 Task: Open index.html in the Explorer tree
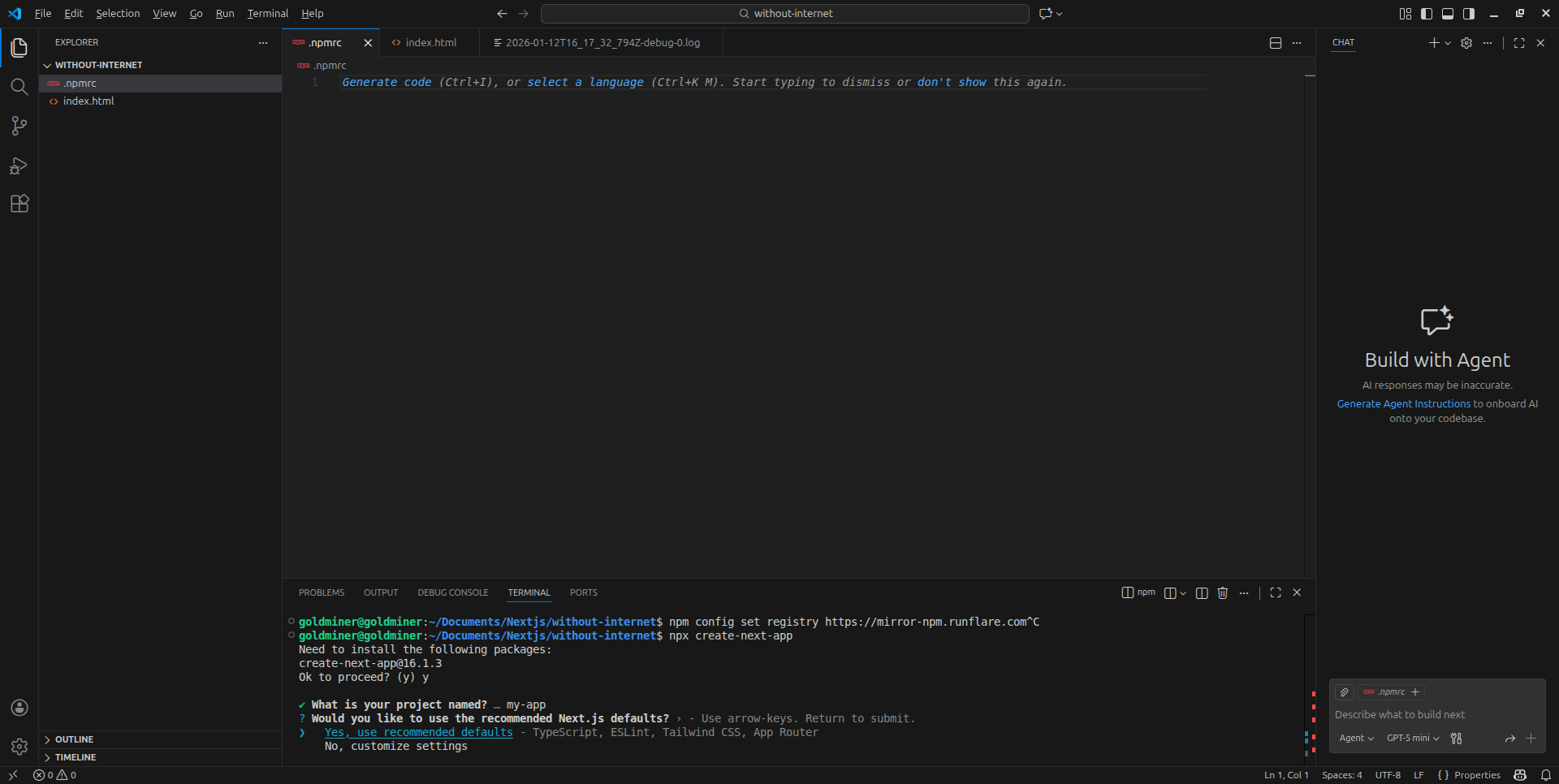click(x=89, y=101)
